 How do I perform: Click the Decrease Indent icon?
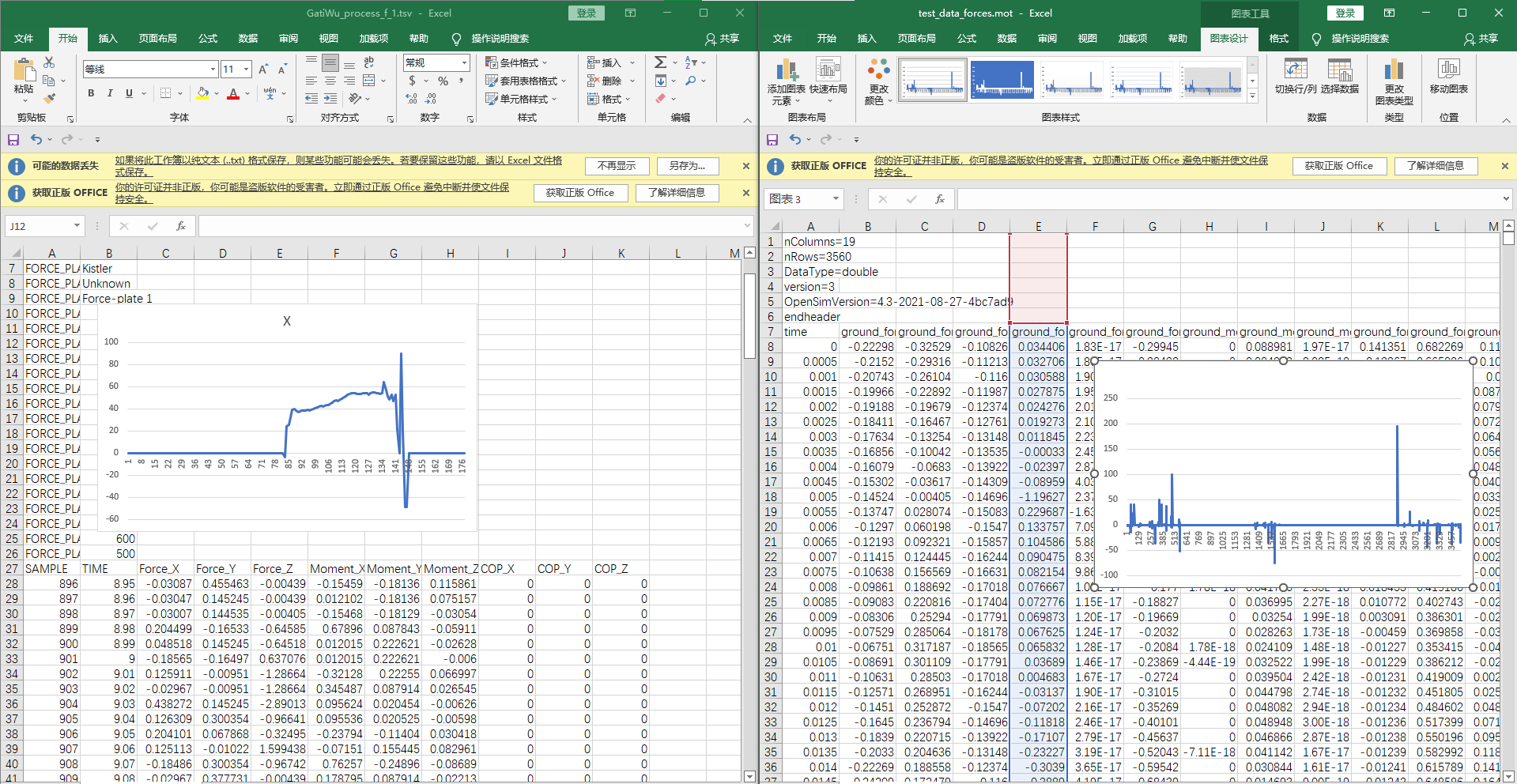[311, 99]
